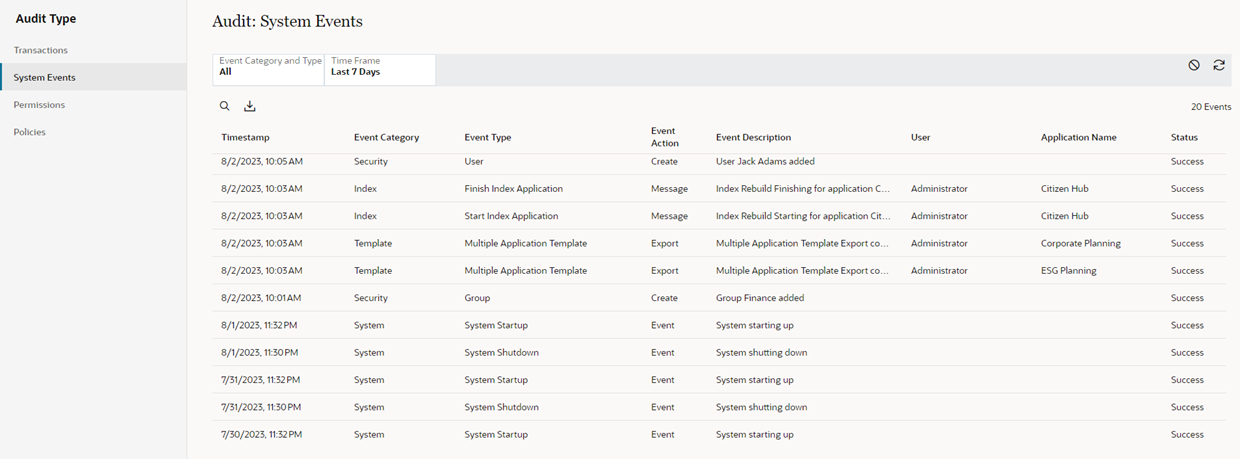Image resolution: width=1240 pixels, height=459 pixels.
Task: Go to Permissions audit type
Action: coord(39,105)
